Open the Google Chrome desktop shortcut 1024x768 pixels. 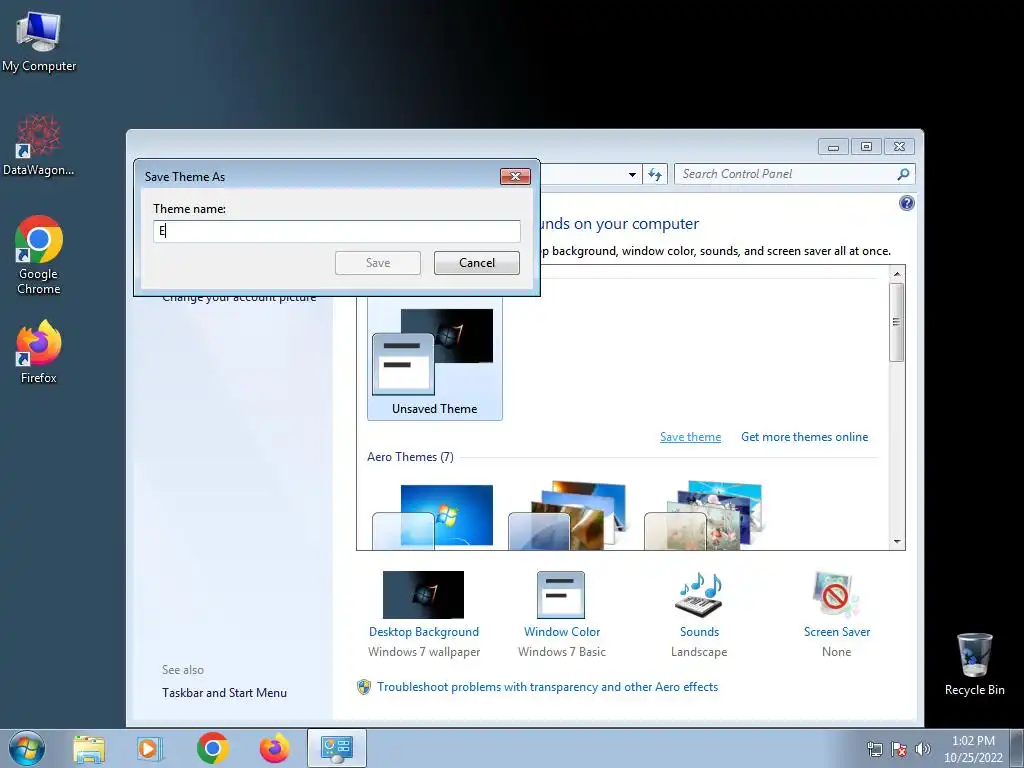pos(39,255)
